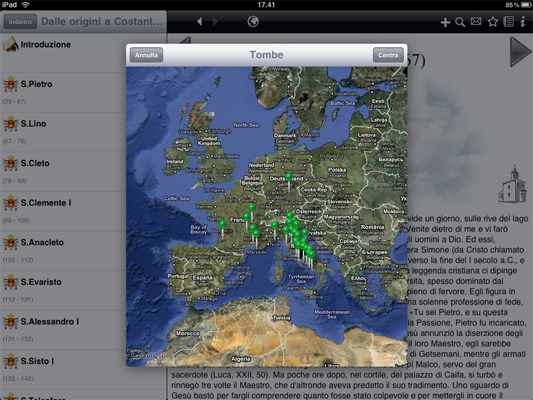Tap the Annulla button in Tombe popup
The image size is (533, 400).
pos(146,55)
